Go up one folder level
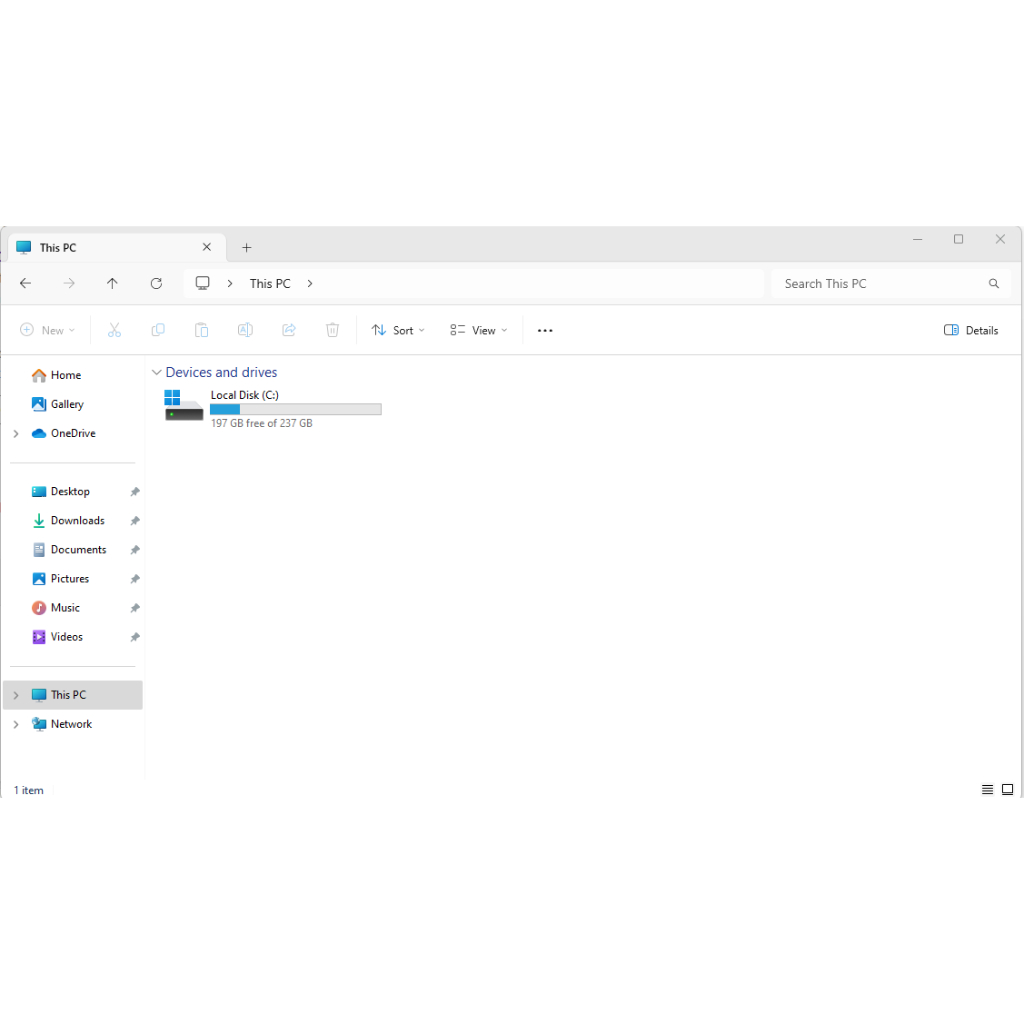This screenshot has height=1024, width=1024. pyautogui.click(x=112, y=284)
